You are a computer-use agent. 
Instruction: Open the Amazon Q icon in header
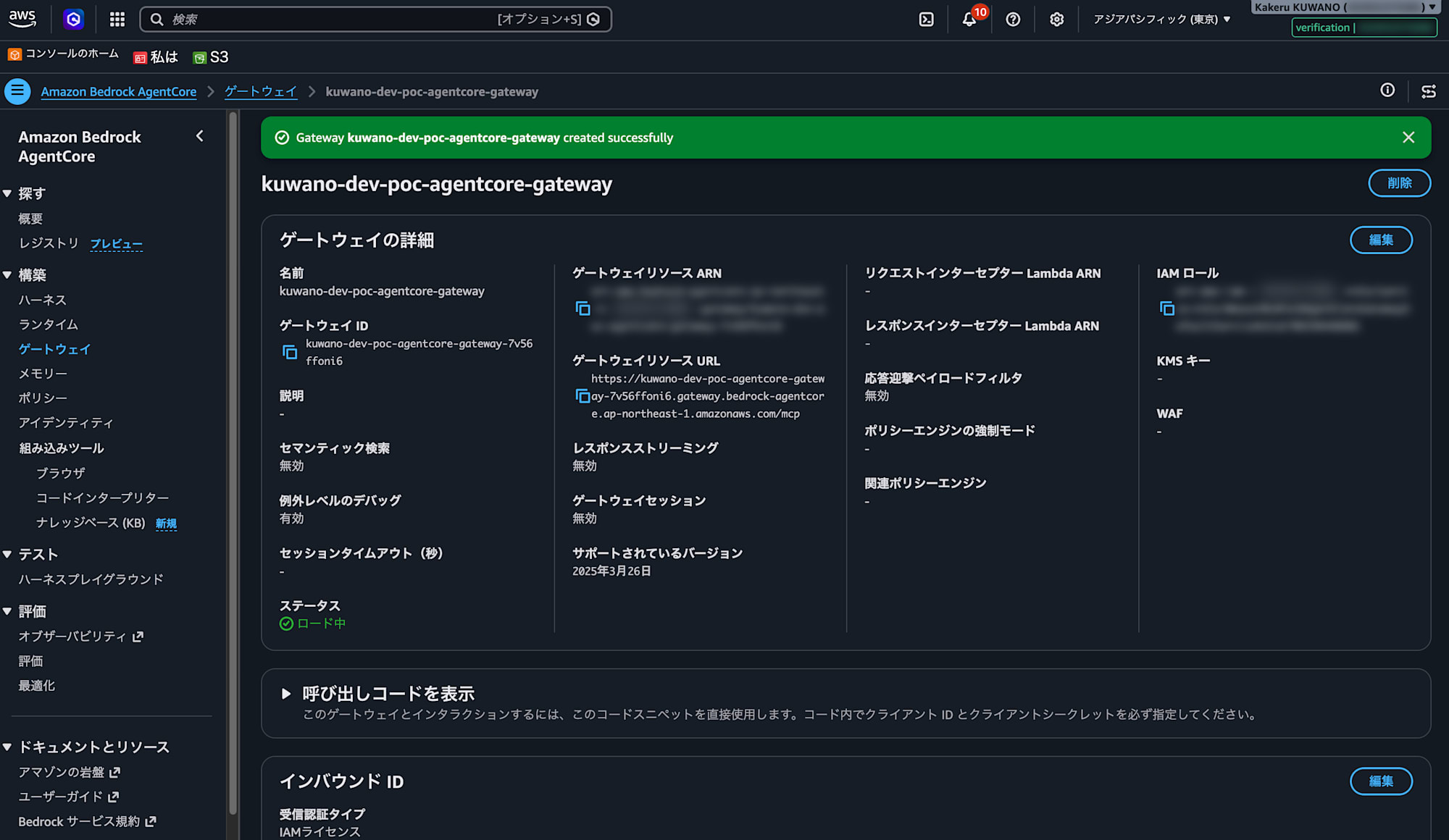coord(74,20)
